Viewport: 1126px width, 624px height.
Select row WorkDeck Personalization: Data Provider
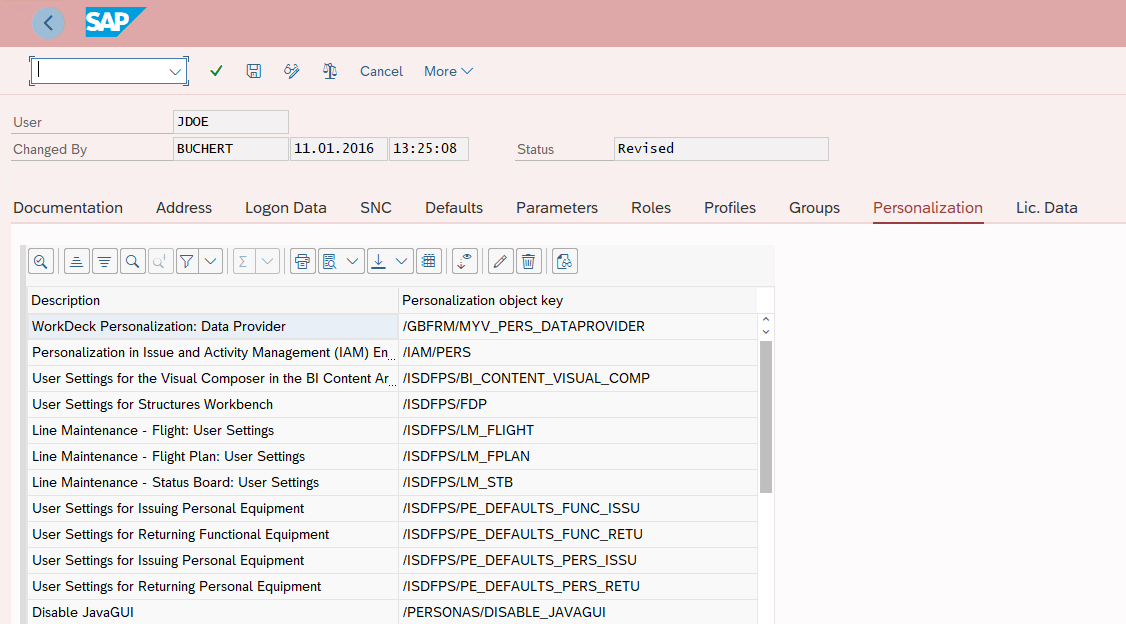[213, 327]
